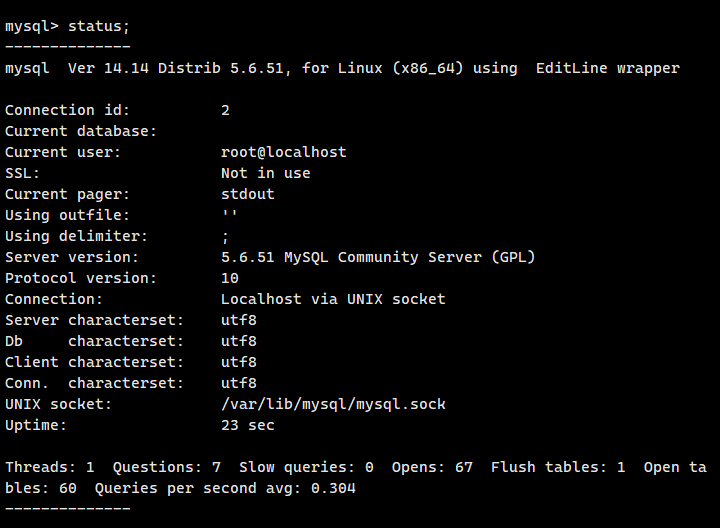This screenshot has width=720, height=528.
Task: Click the root@localhost user value
Action: (283, 152)
